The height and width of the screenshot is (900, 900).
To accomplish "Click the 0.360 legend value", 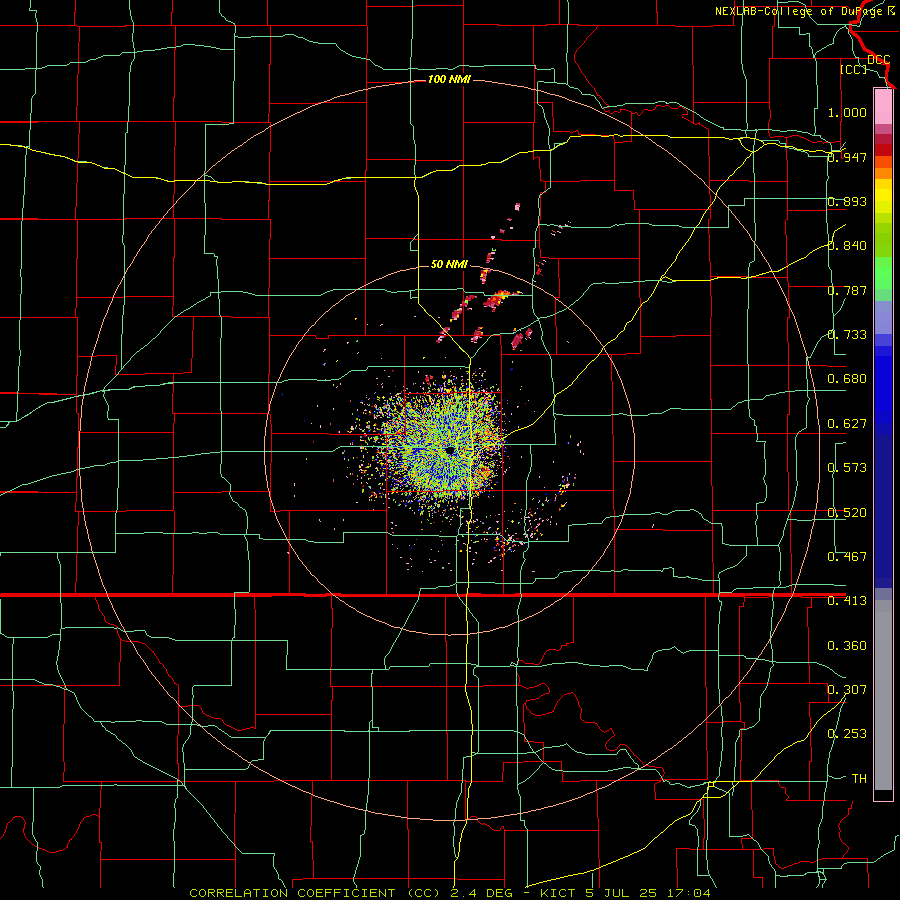I will tap(847, 646).
